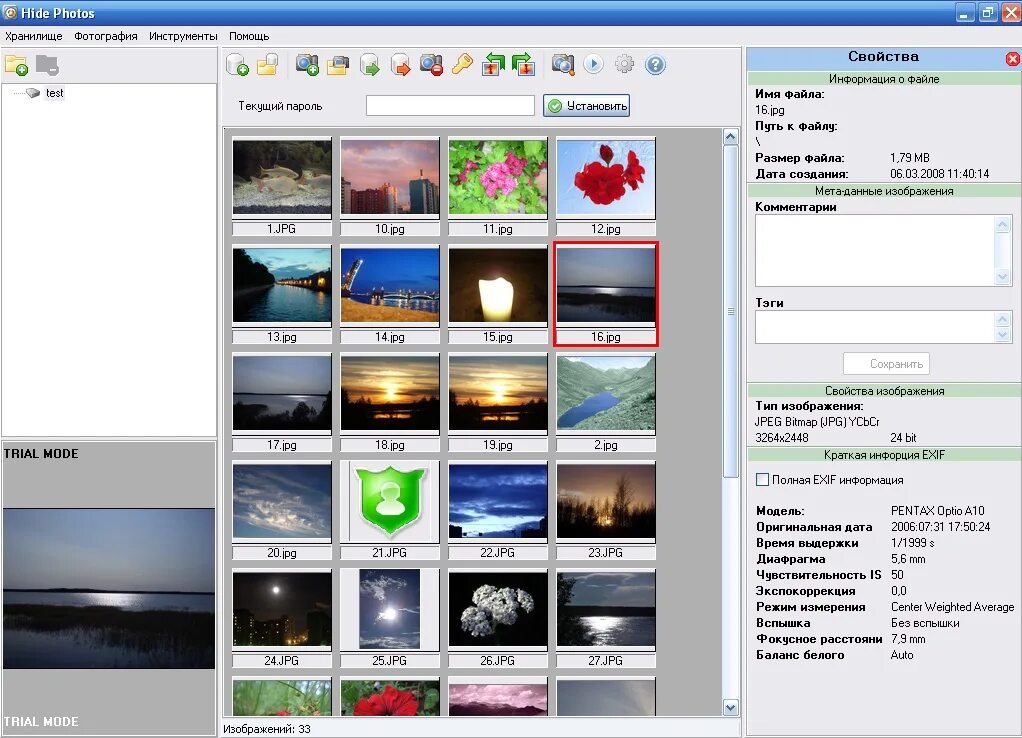
Task: Add photo using camera plus icon
Action: click(x=306, y=65)
